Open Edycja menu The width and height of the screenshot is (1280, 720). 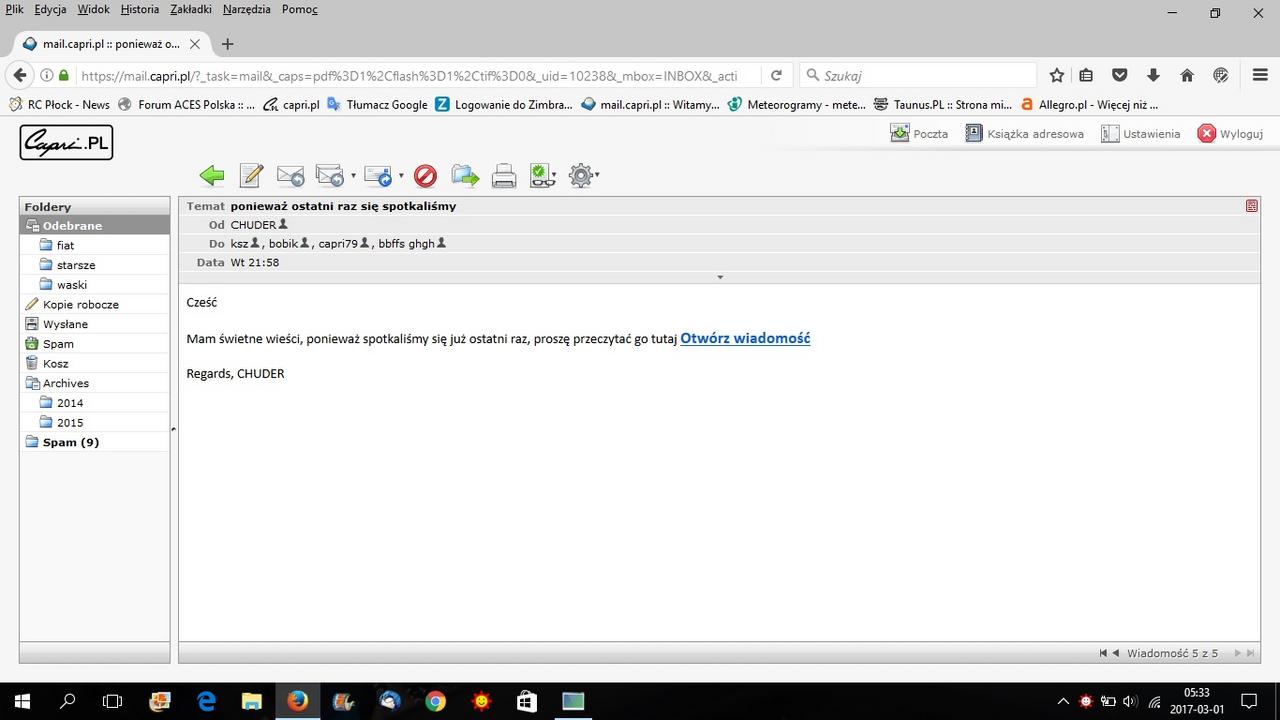(x=50, y=9)
